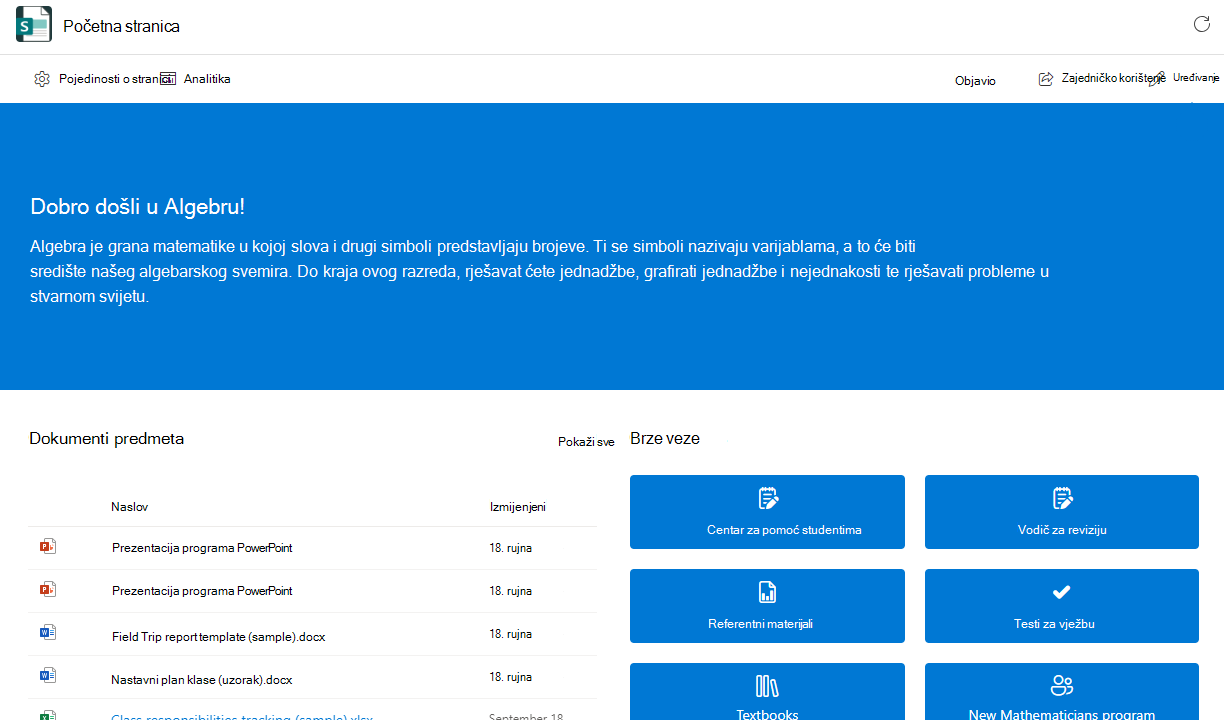Click Objavio in the command bar
Viewport: 1224px width, 720px height.
click(x=975, y=81)
